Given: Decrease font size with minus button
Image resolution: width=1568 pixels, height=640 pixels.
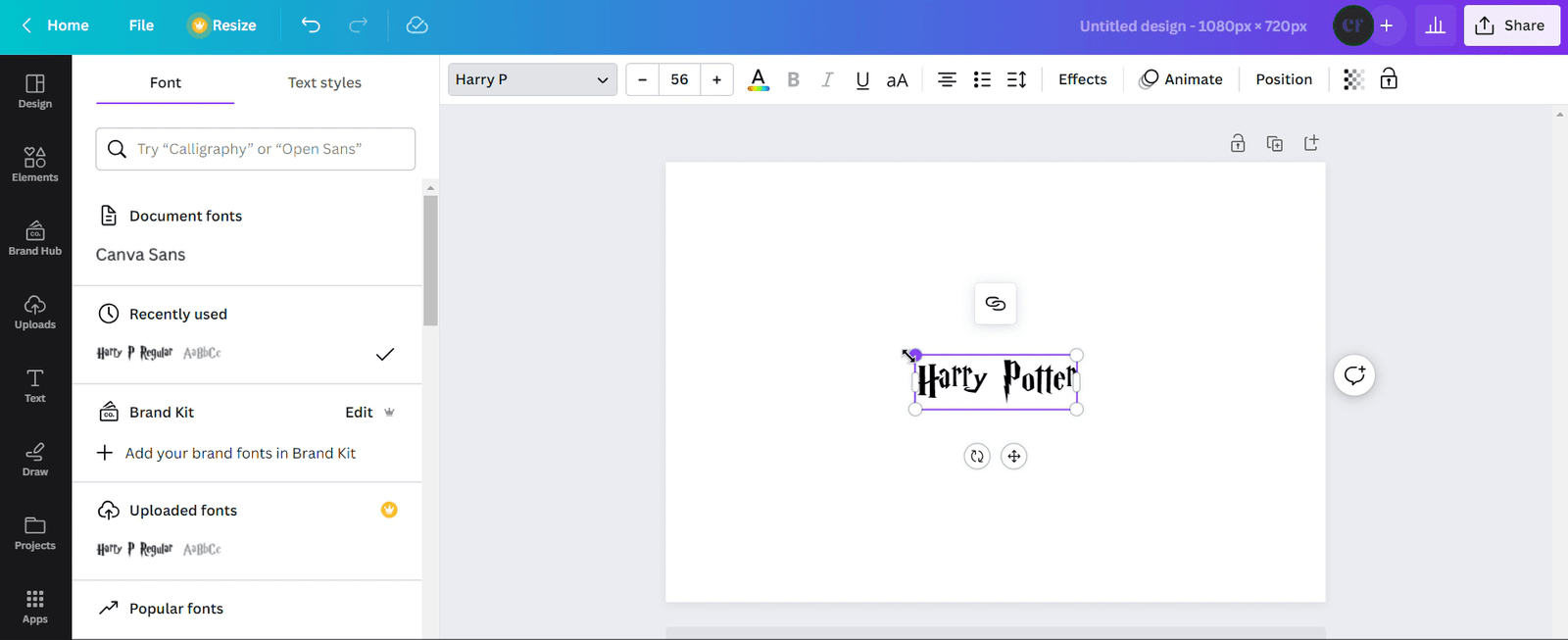Looking at the screenshot, I should tap(643, 79).
